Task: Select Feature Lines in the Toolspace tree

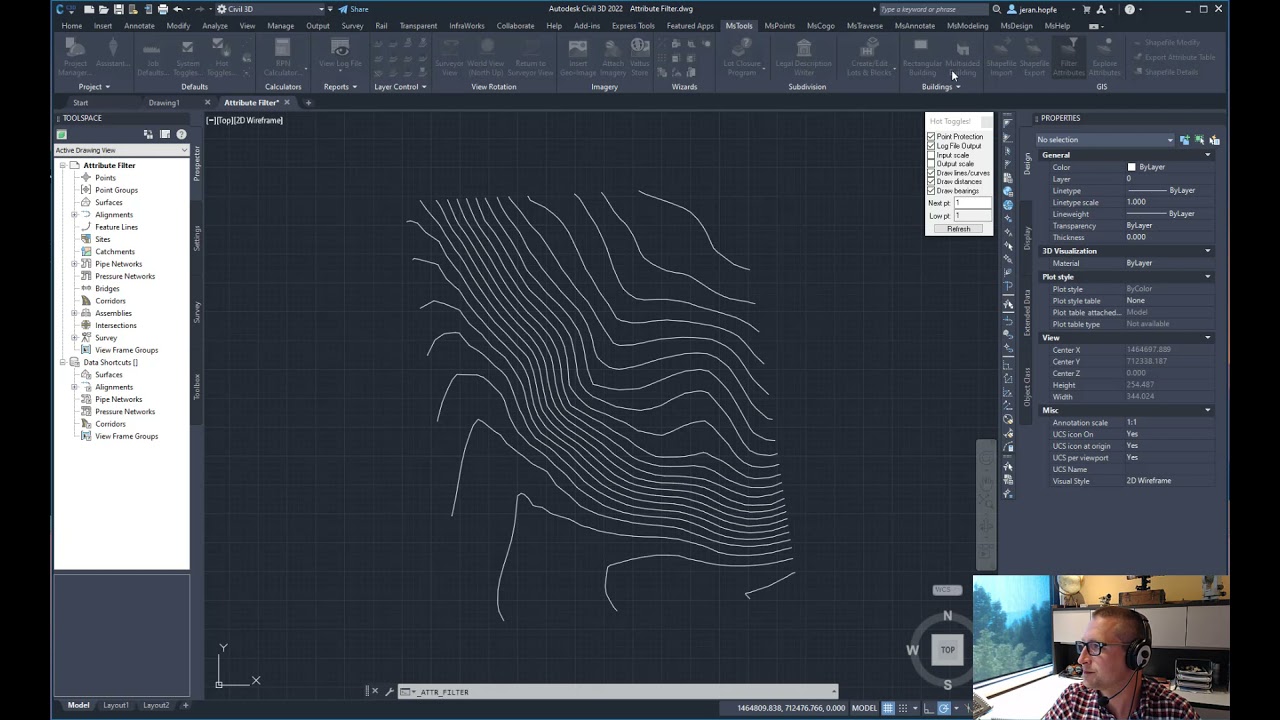Action: (116, 227)
